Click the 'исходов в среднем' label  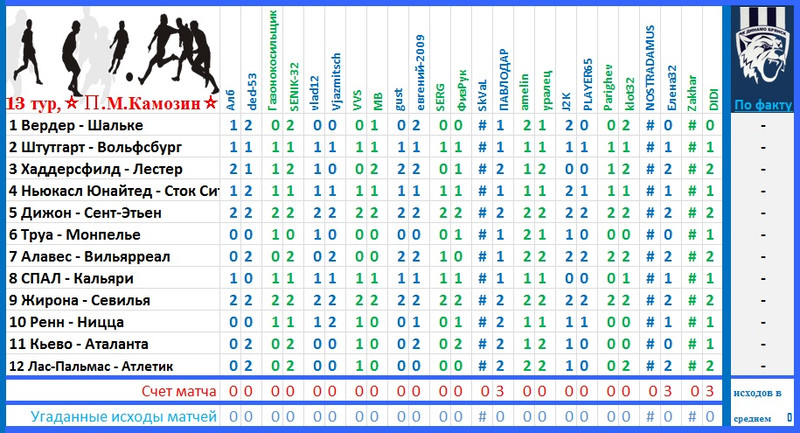(x=758, y=405)
